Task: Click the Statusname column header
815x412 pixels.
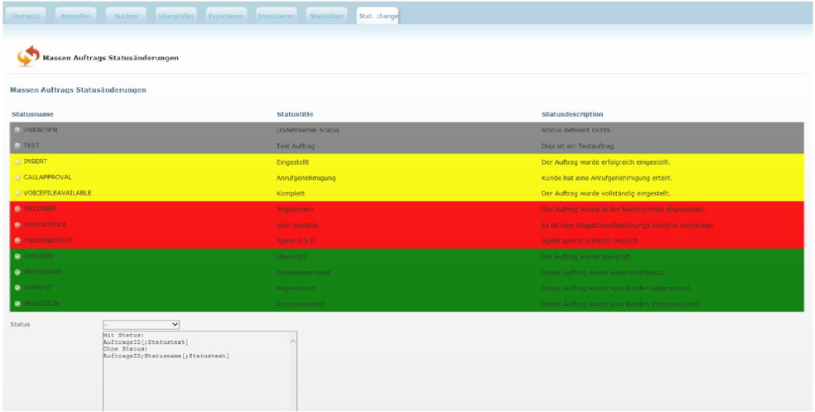Action: [x=33, y=114]
